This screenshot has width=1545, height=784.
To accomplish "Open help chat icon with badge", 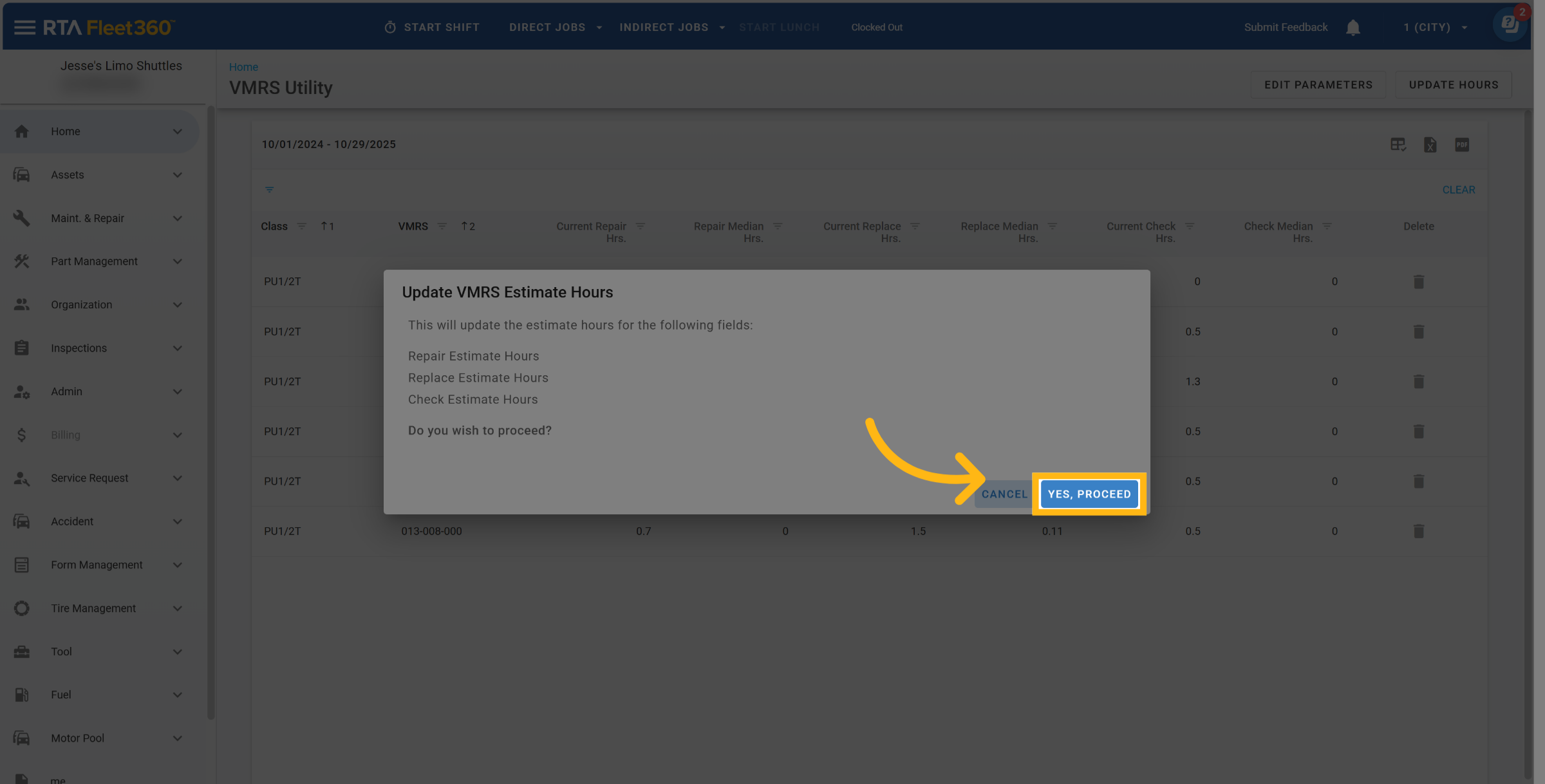I will coord(1510,26).
